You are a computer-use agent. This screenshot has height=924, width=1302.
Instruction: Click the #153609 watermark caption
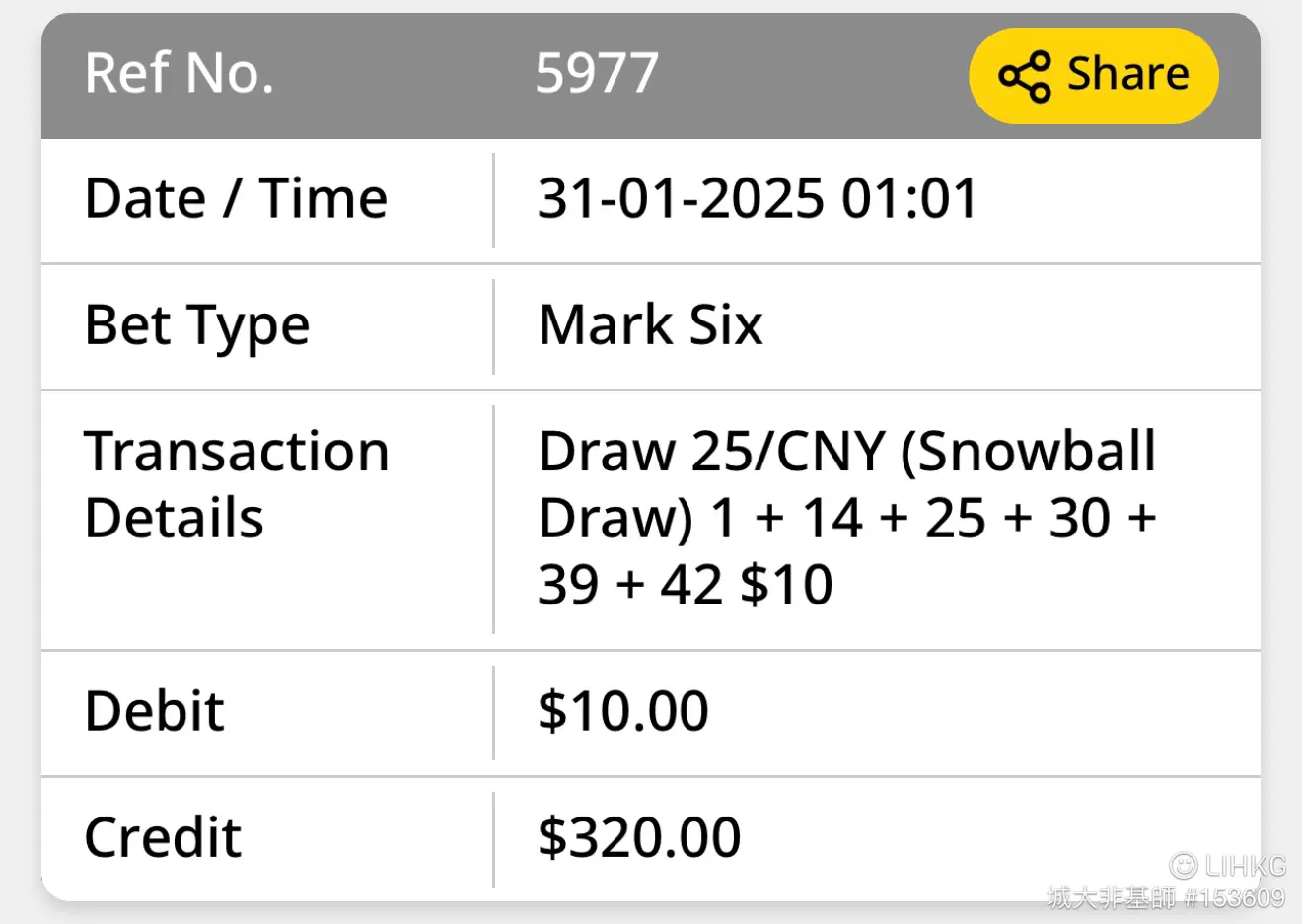coord(1234,897)
